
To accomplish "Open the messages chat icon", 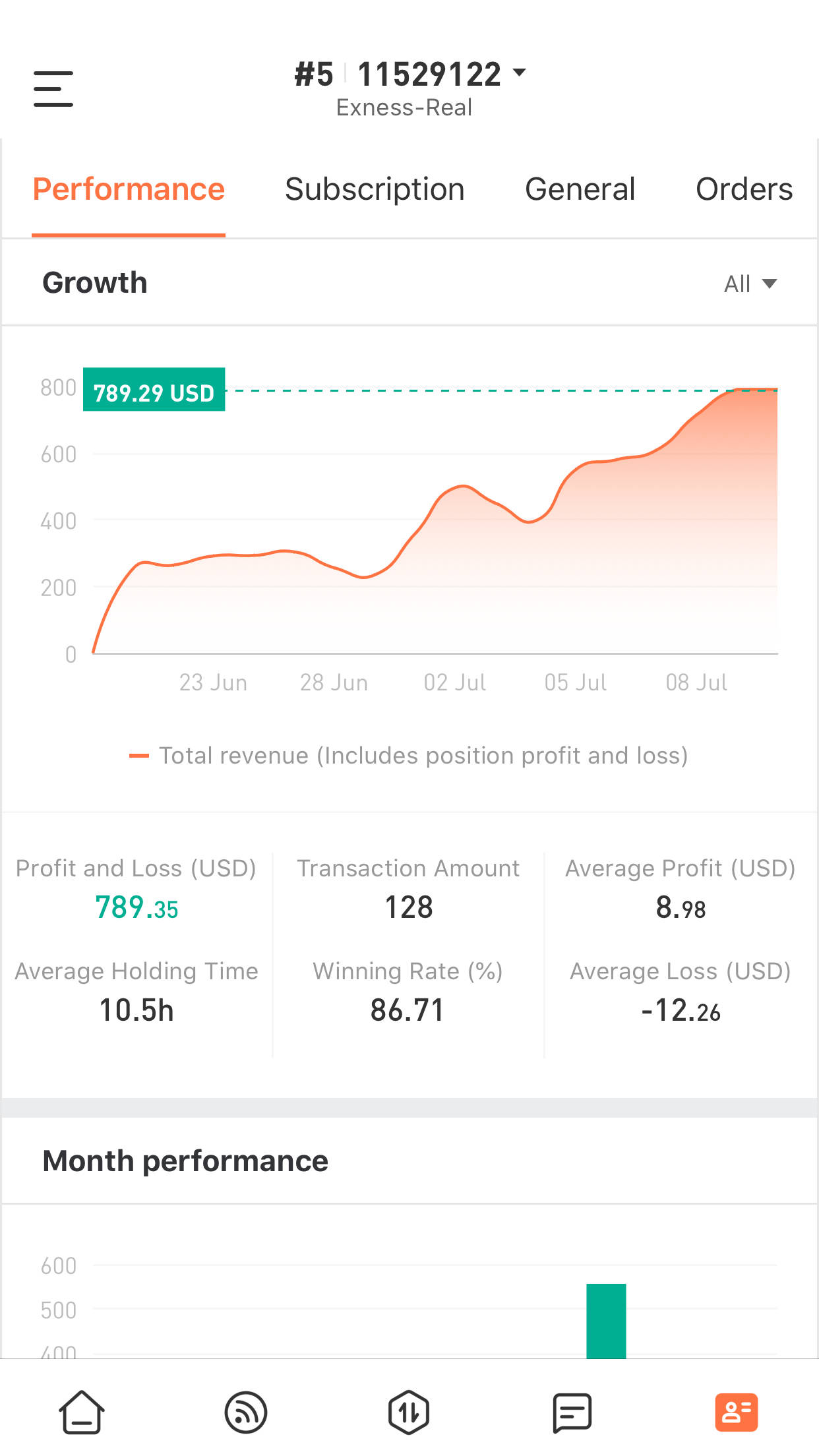I will coord(572,1412).
